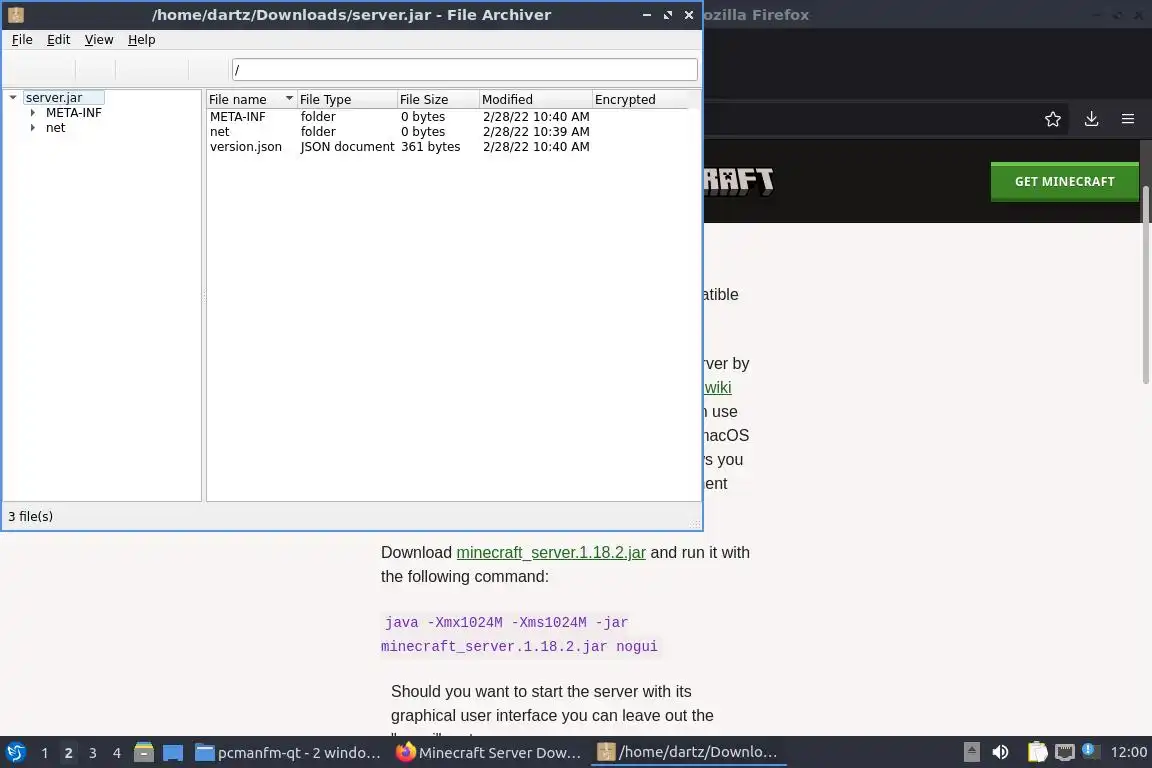Click the show desktop taskbar icon
Image resolution: width=1152 pixels, height=768 pixels.
[173, 753]
